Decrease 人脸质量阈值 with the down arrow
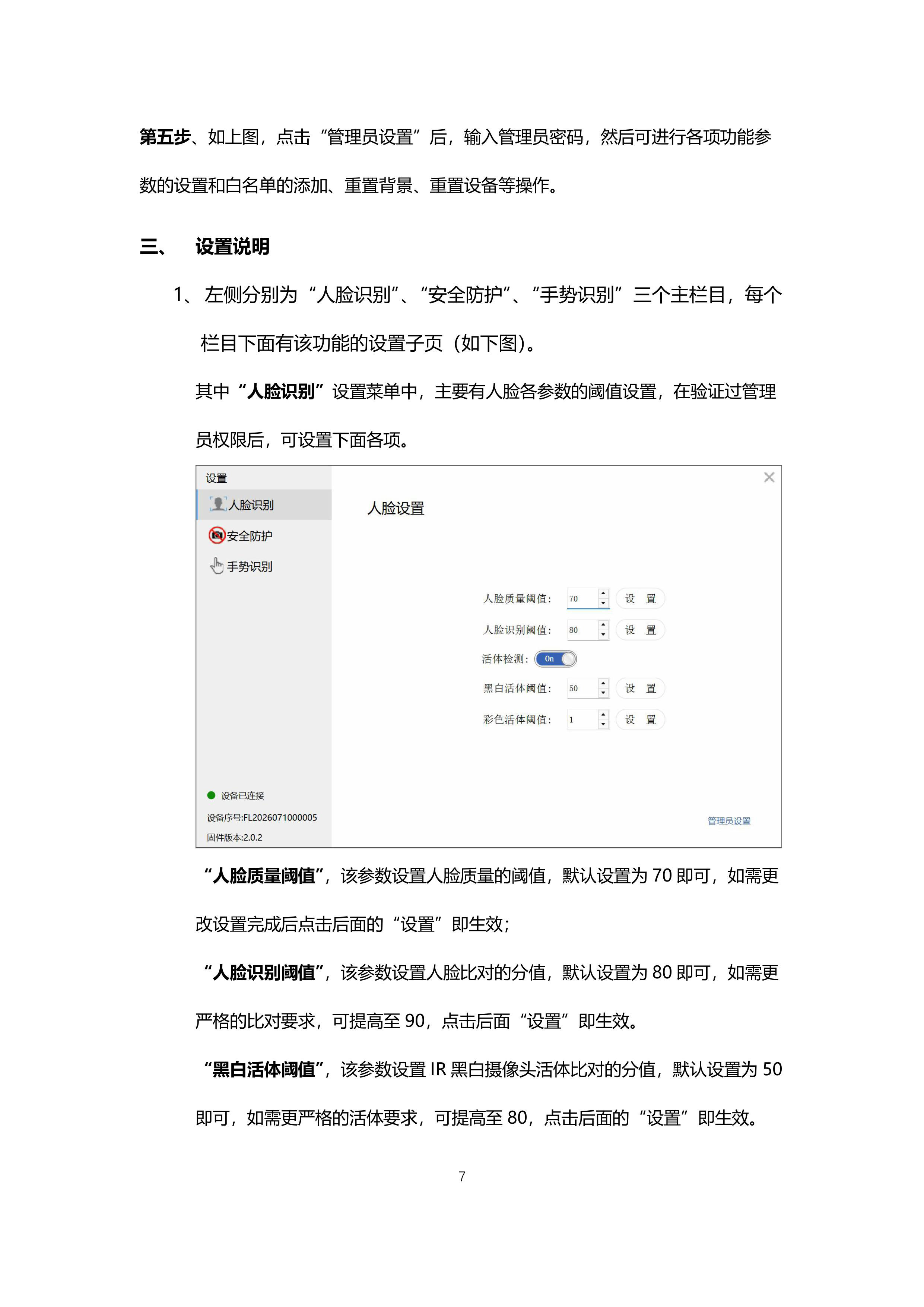Viewport: 924px width, 1307px height. (x=603, y=604)
